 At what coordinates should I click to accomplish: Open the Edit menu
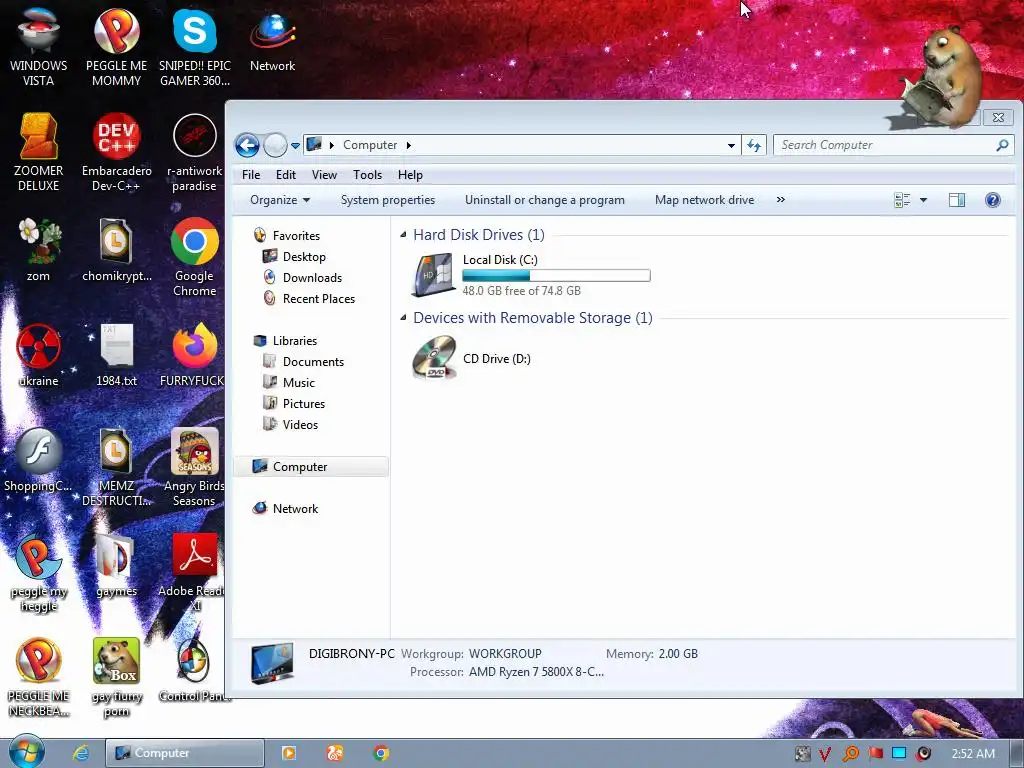point(285,174)
